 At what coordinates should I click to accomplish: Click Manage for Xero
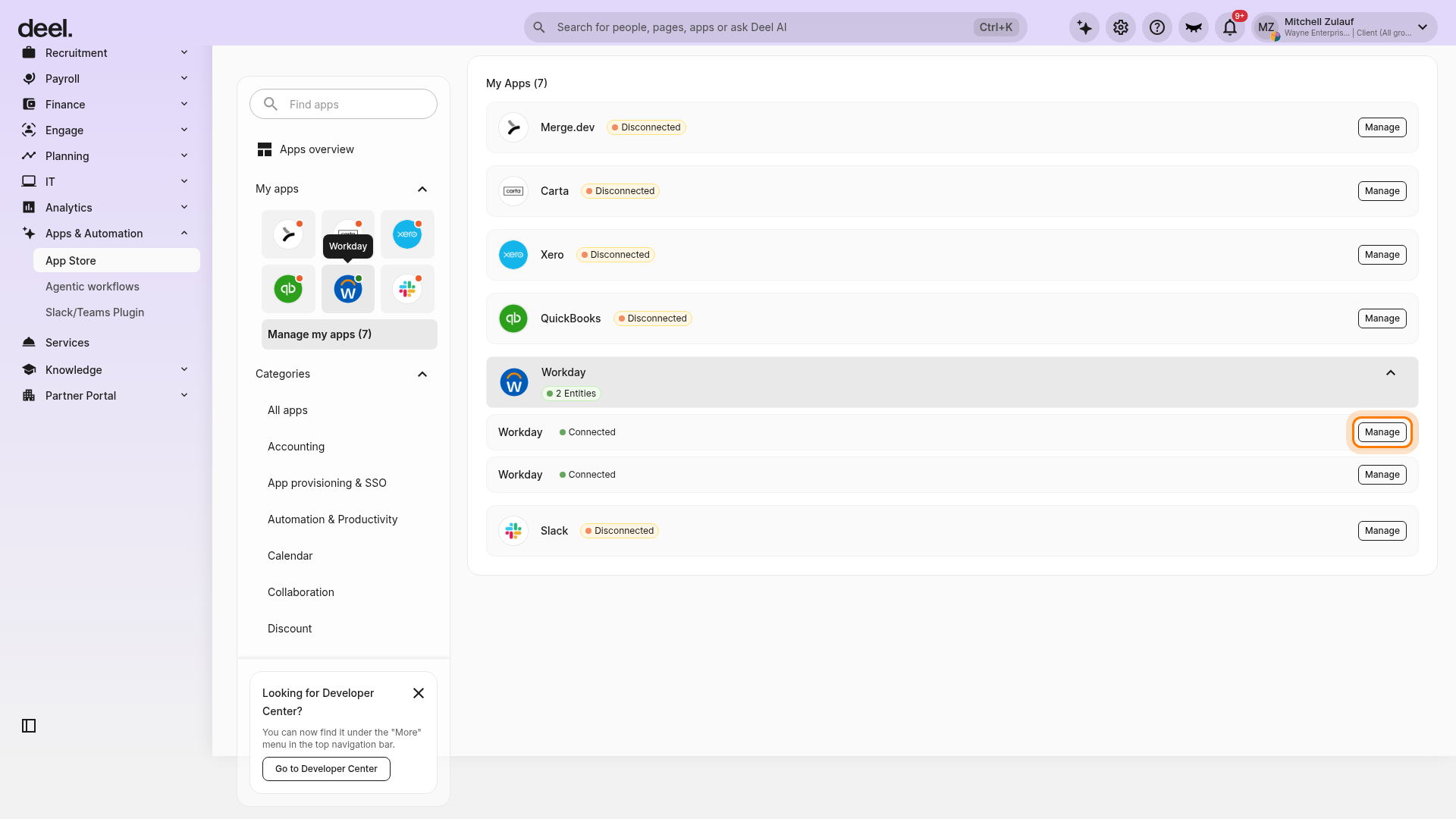1382,255
